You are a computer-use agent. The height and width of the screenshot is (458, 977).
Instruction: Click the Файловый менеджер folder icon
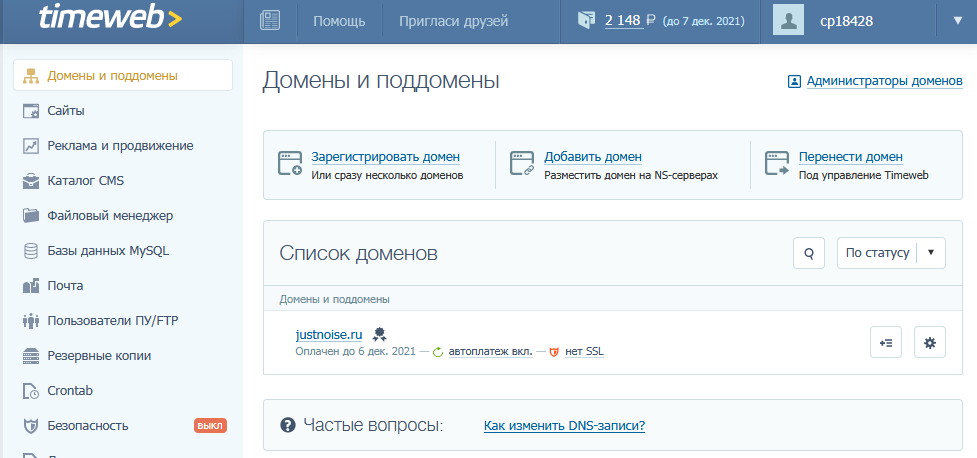point(31,216)
